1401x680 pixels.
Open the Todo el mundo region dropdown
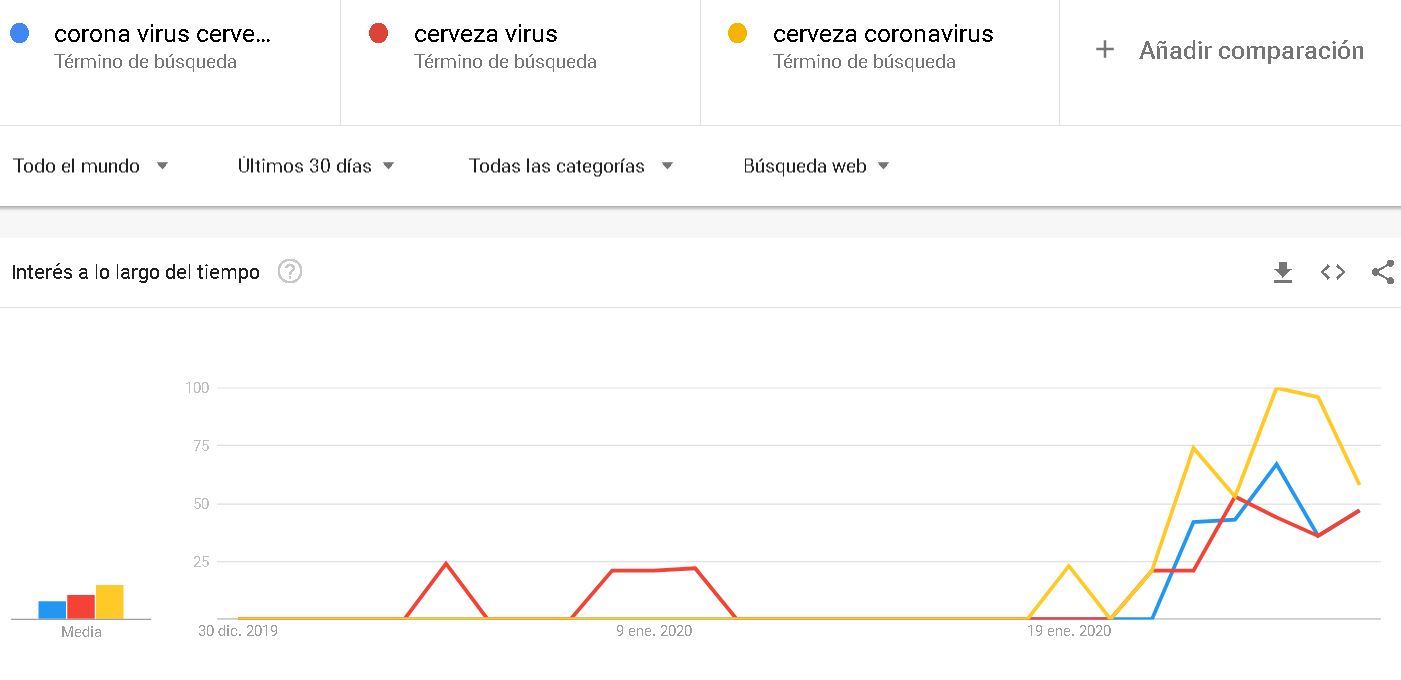tap(90, 166)
